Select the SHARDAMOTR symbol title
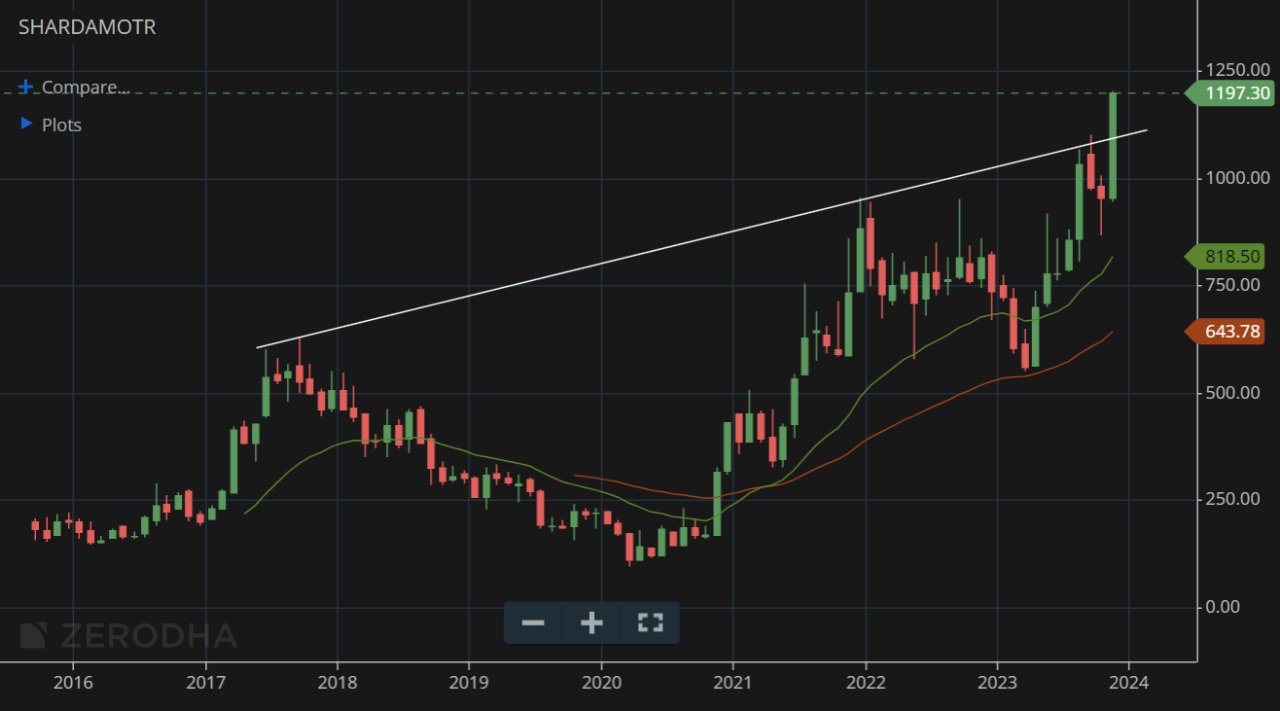 pyautogui.click(x=87, y=28)
